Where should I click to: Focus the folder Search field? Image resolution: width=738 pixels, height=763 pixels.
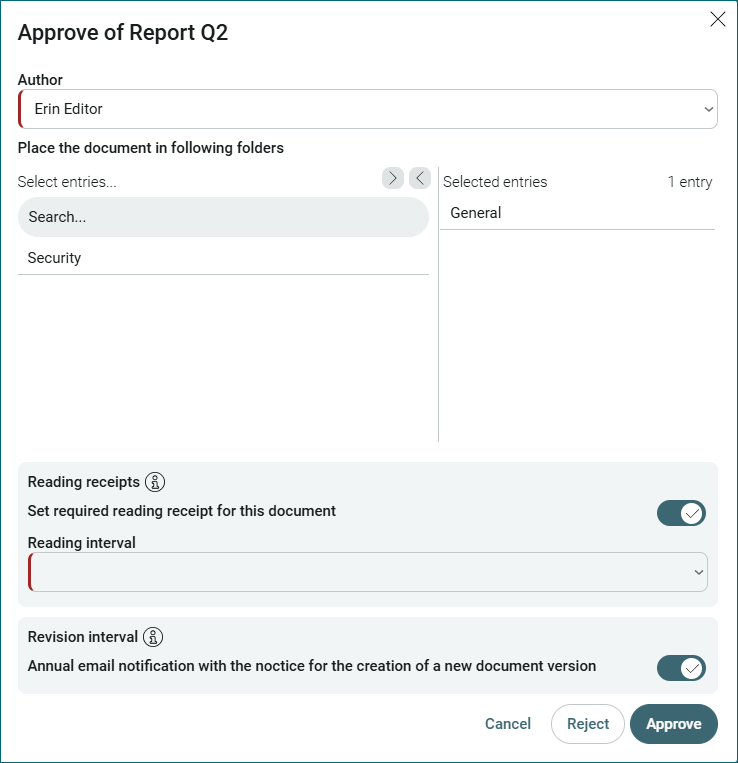pos(223,217)
